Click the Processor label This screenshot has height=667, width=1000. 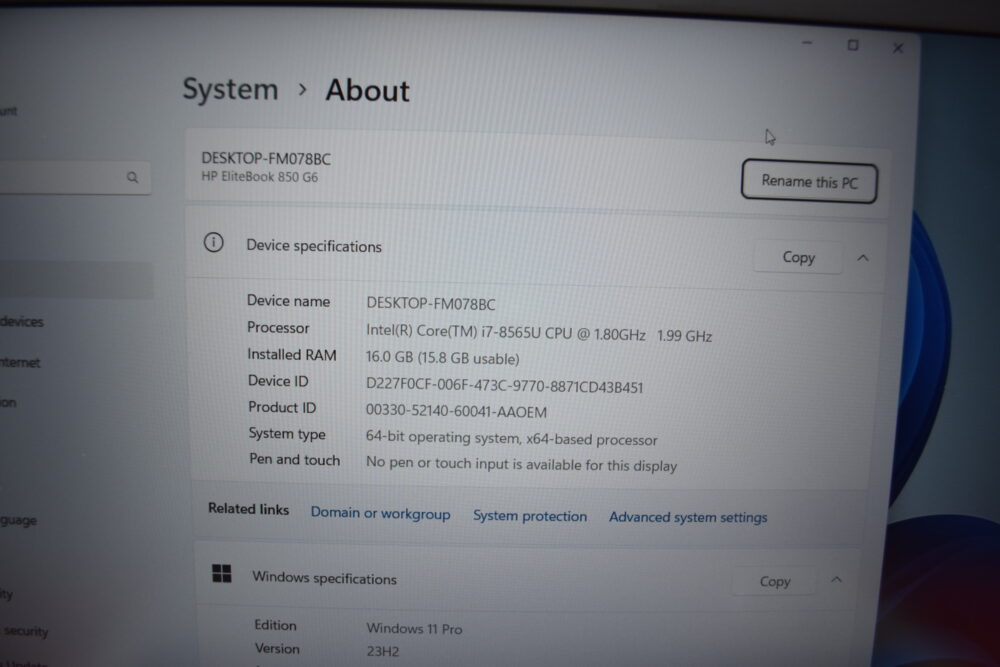click(x=277, y=328)
